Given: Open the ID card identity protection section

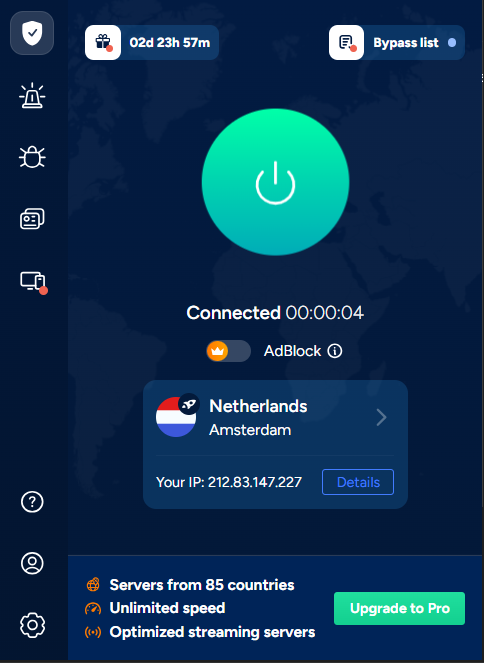Looking at the screenshot, I should pyautogui.click(x=32, y=219).
